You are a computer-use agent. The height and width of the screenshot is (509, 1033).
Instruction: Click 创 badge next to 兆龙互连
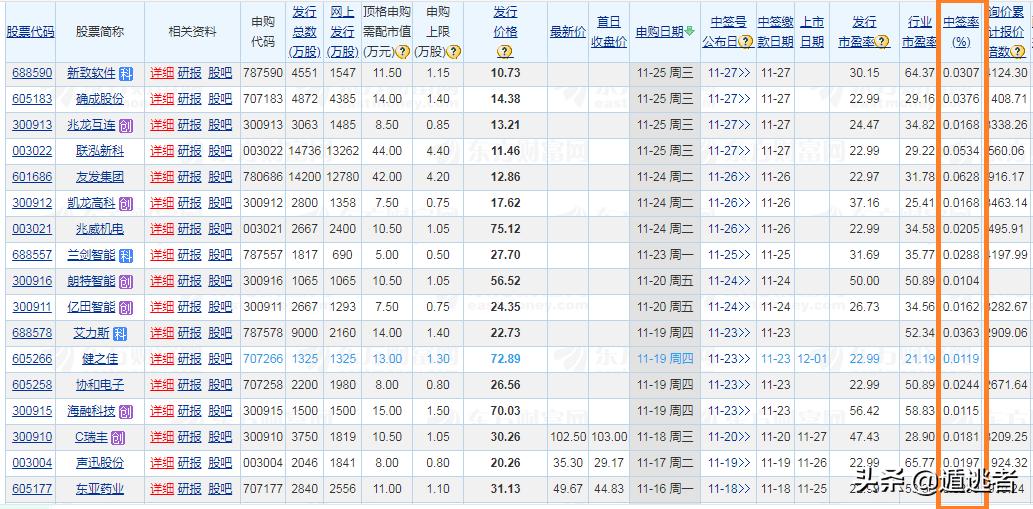pos(126,126)
